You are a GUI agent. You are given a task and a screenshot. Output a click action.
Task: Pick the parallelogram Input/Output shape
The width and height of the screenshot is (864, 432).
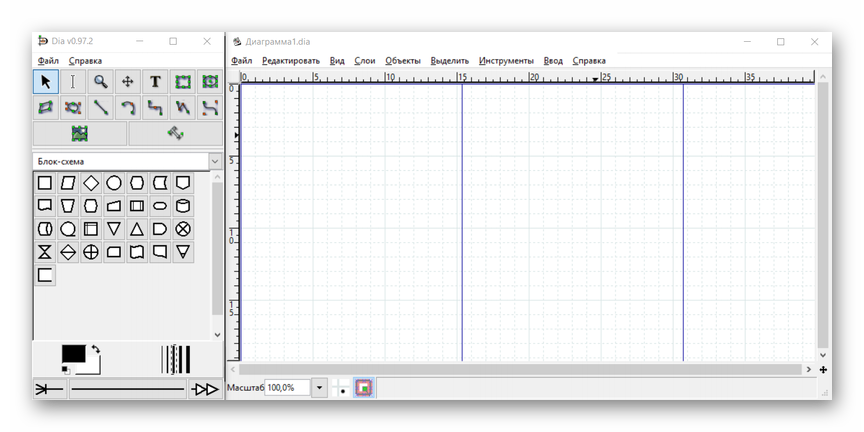(x=68, y=183)
